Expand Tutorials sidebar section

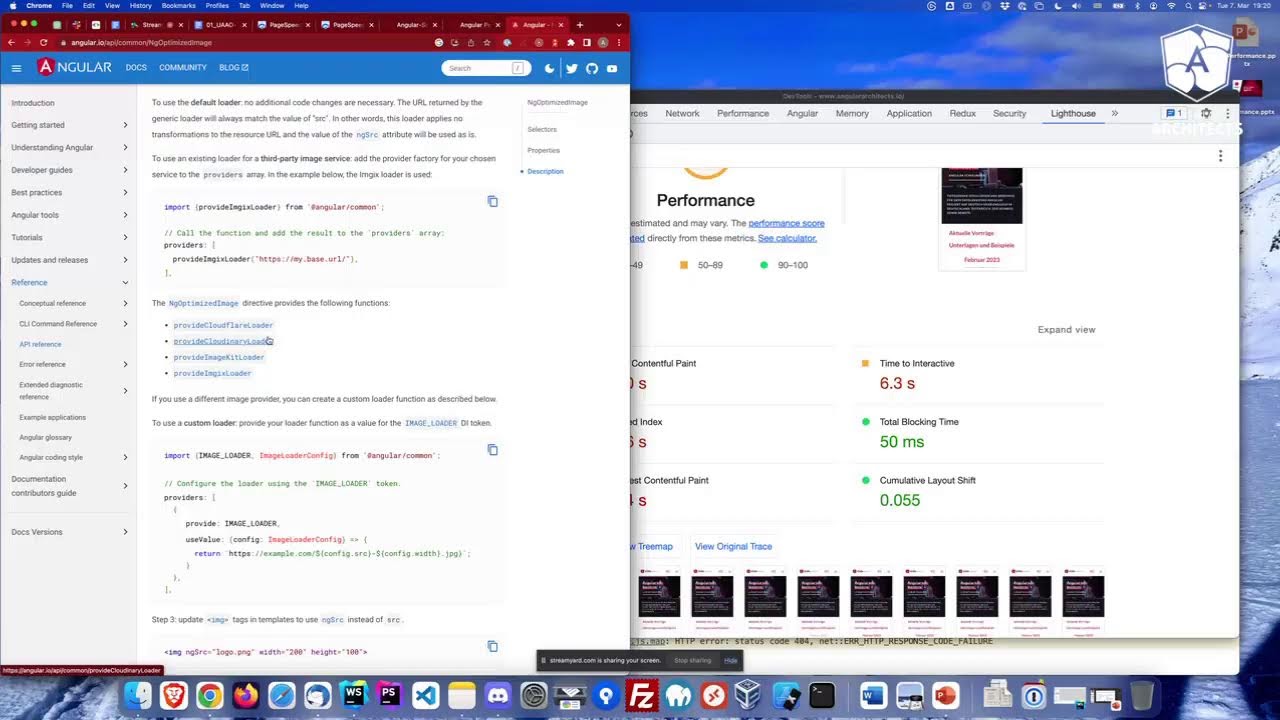click(x=125, y=237)
